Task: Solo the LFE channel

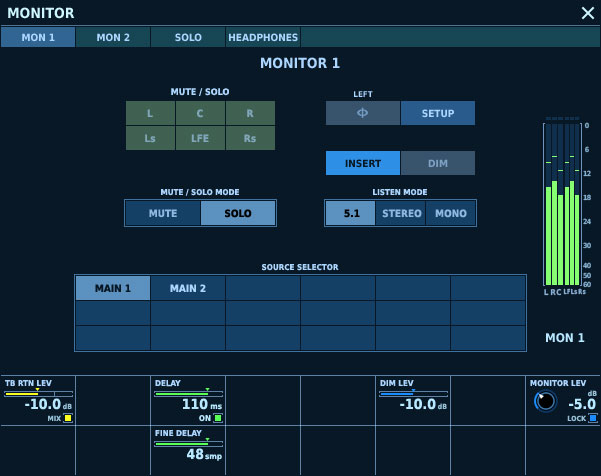Action: [200, 138]
